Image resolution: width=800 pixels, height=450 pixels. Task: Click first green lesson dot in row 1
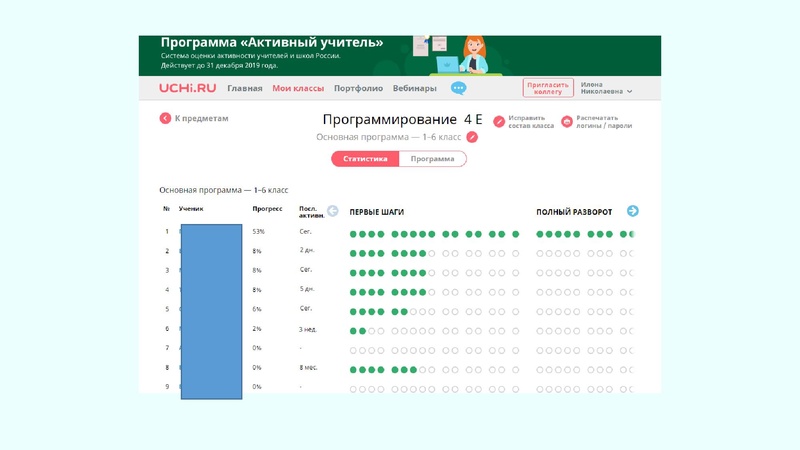[x=353, y=234]
